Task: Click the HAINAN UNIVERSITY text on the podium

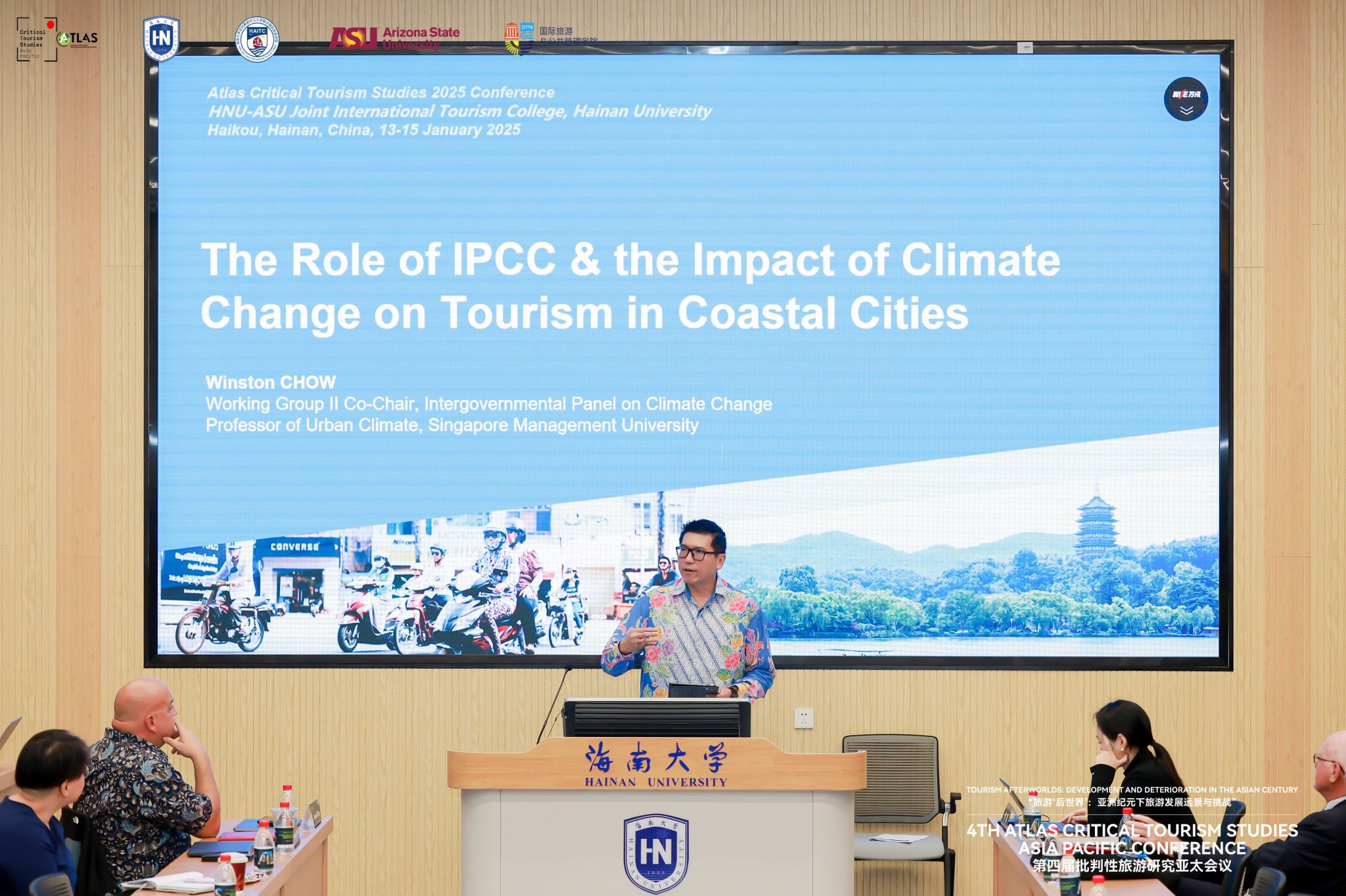Action: (x=655, y=782)
